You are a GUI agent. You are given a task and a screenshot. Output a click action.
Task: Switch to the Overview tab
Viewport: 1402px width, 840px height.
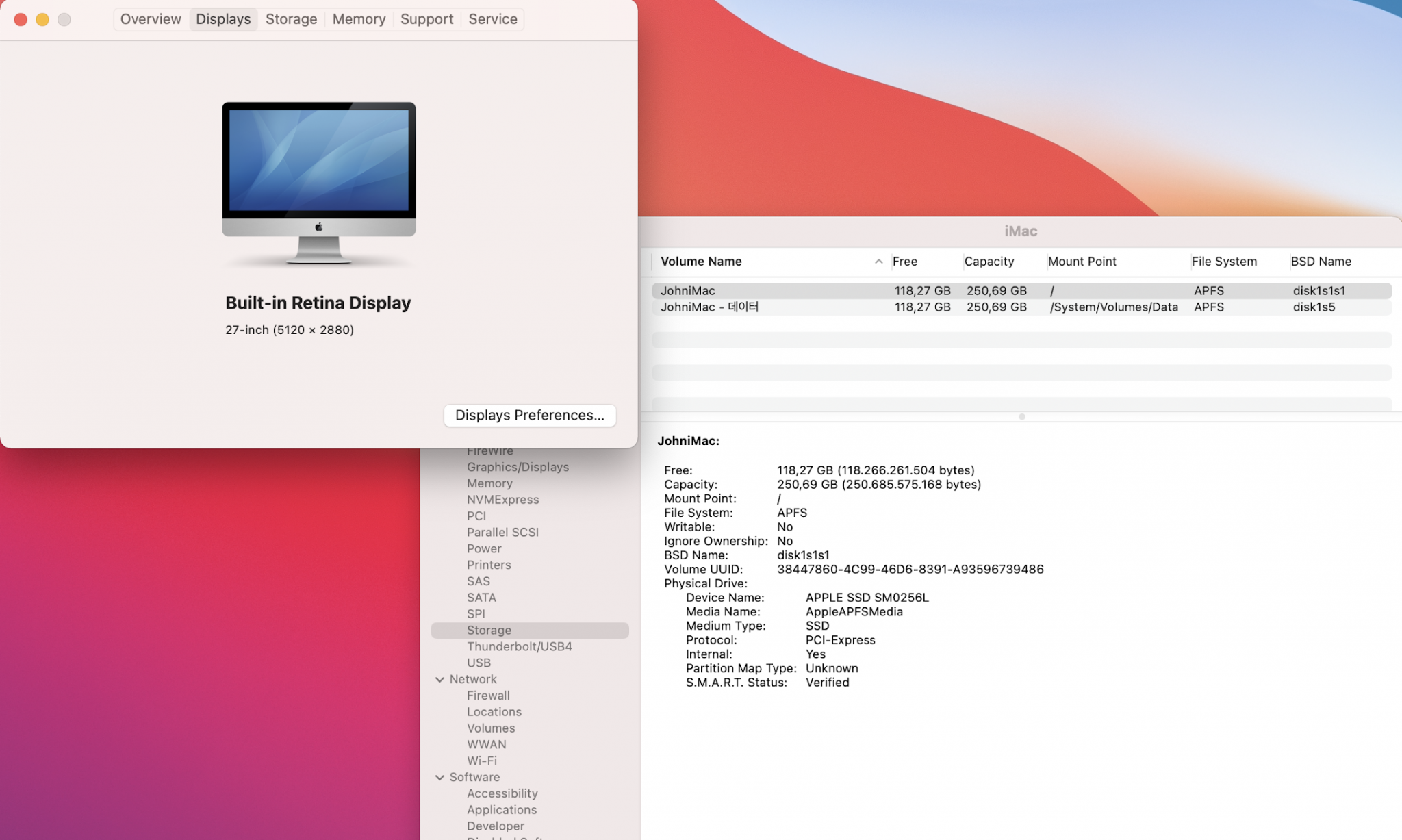(151, 19)
